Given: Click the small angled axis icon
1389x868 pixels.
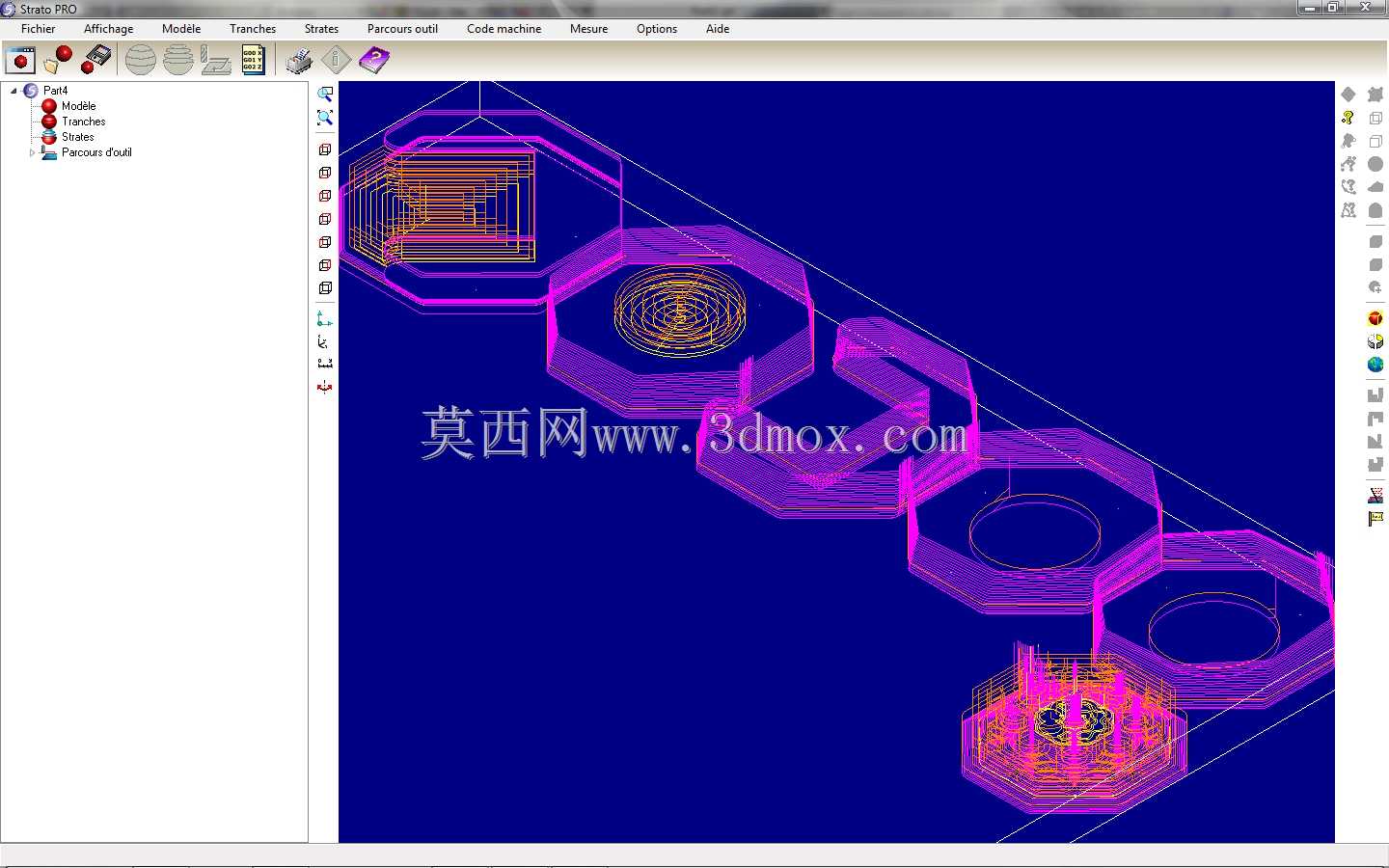Looking at the screenshot, I should coord(323,342).
